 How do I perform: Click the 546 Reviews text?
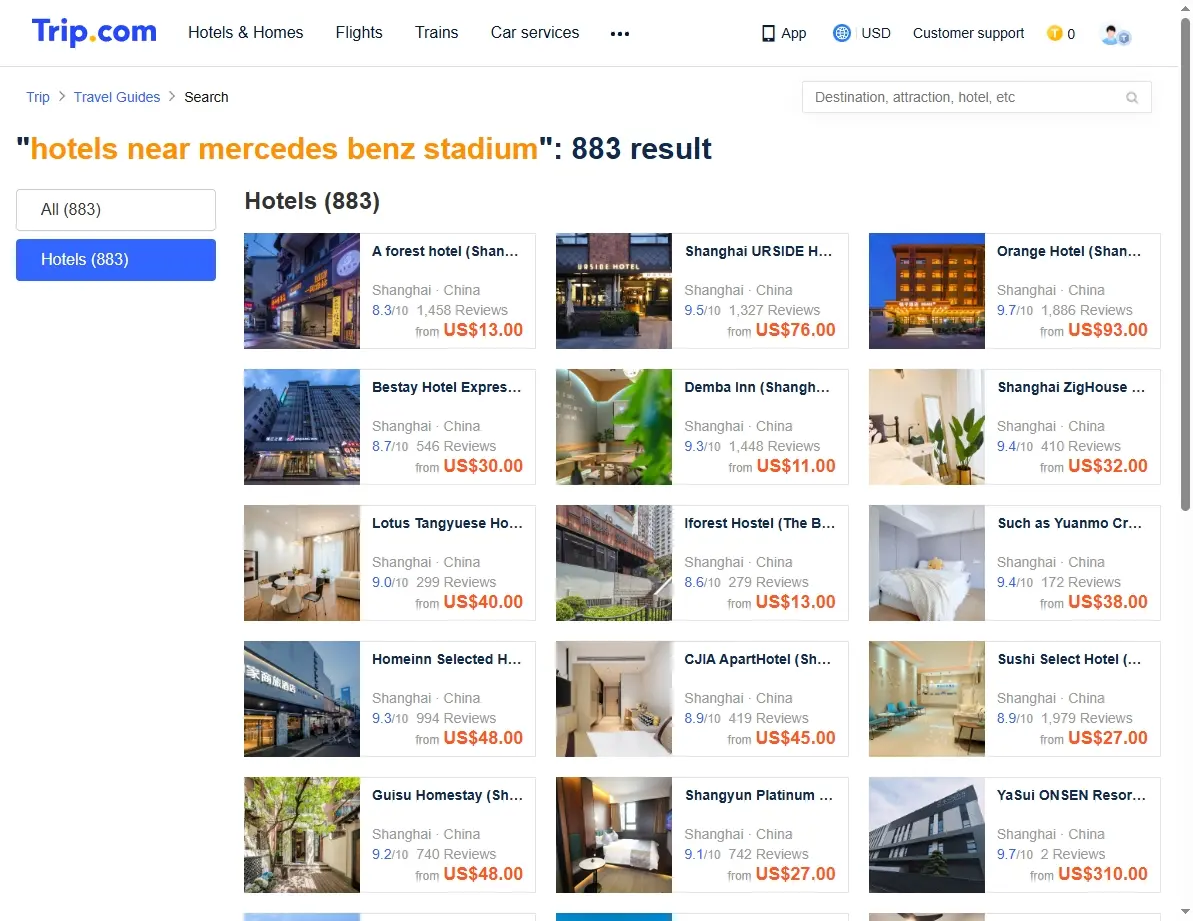pos(456,446)
